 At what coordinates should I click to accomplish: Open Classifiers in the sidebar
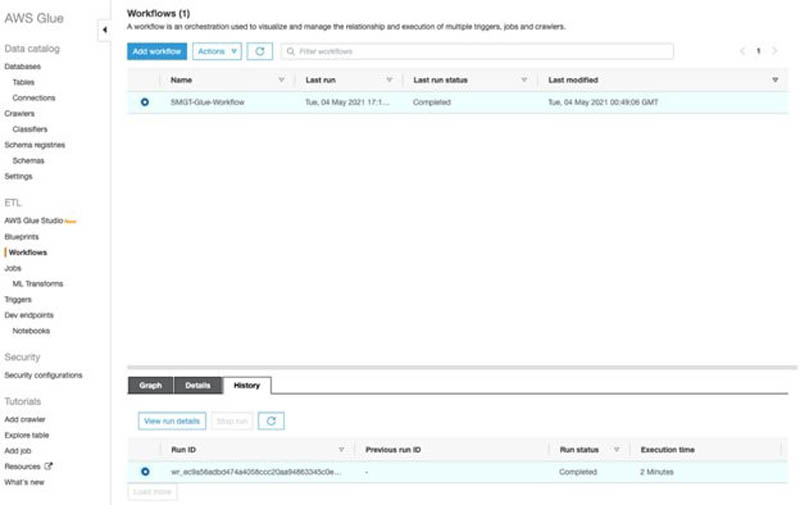coord(30,129)
